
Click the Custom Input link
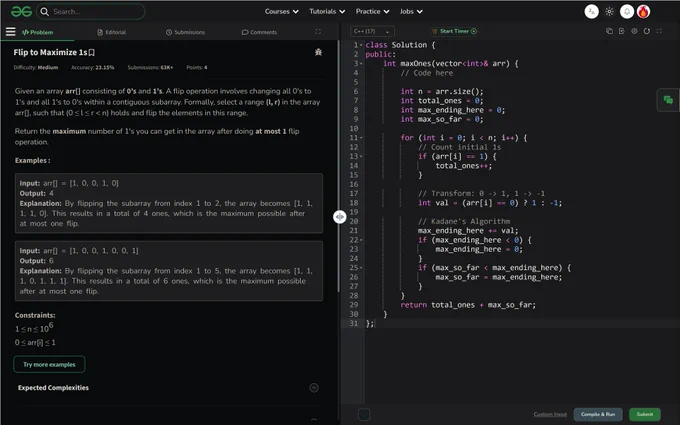(x=550, y=414)
